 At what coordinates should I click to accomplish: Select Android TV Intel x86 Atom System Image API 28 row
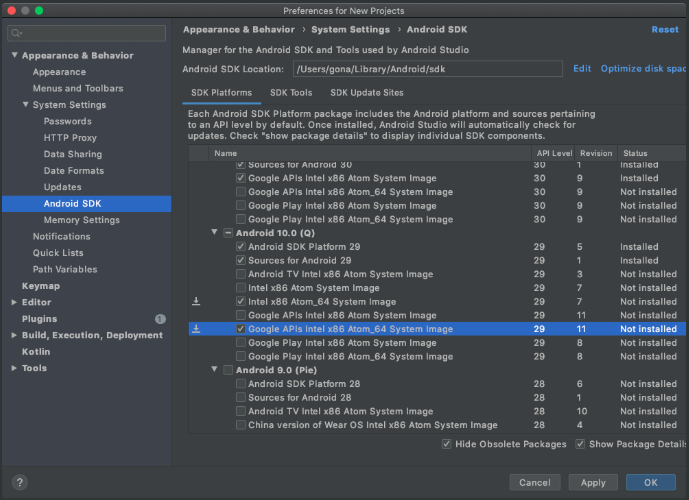click(x=437, y=411)
